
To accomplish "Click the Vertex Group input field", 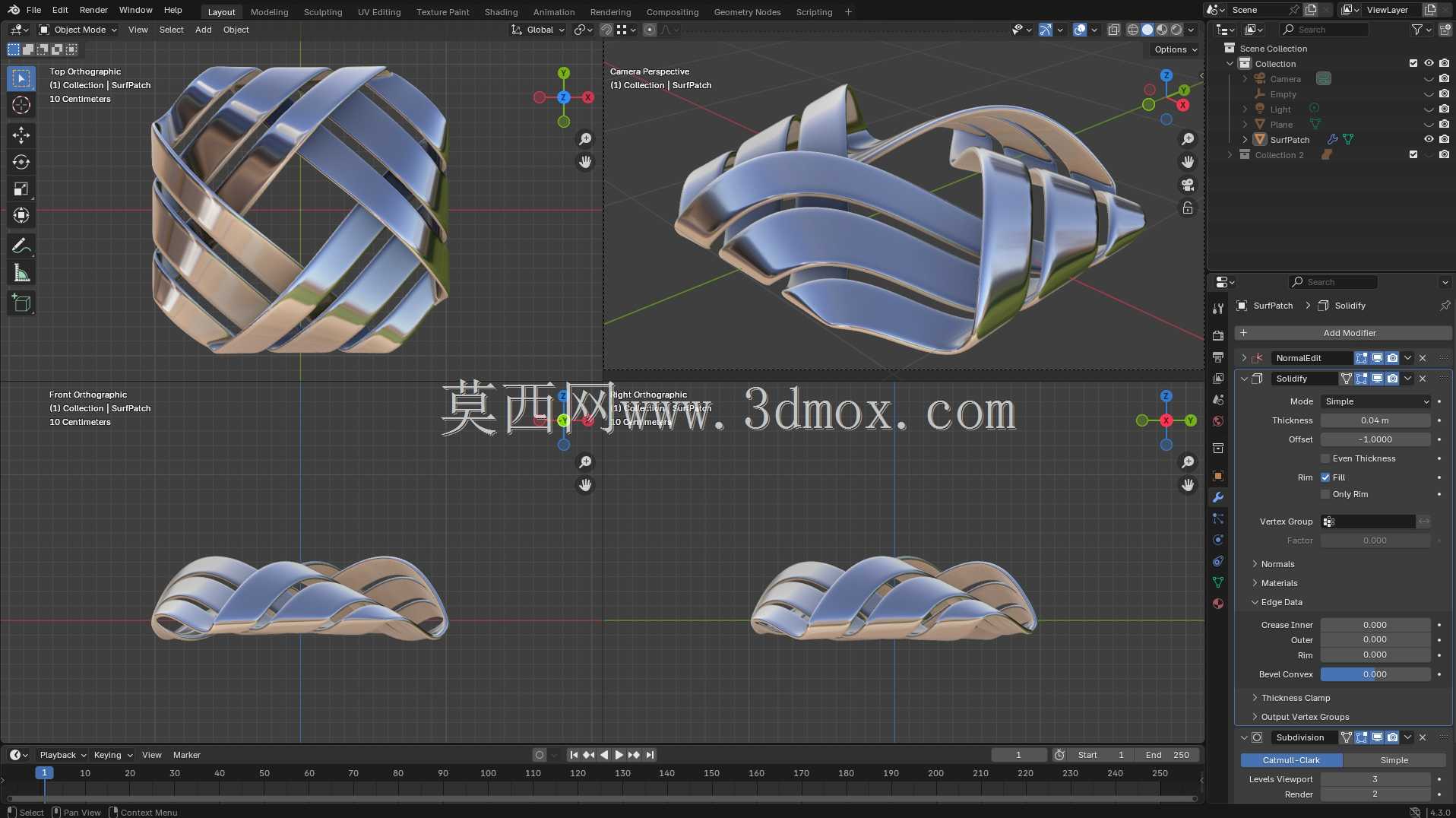I will point(1368,522).
